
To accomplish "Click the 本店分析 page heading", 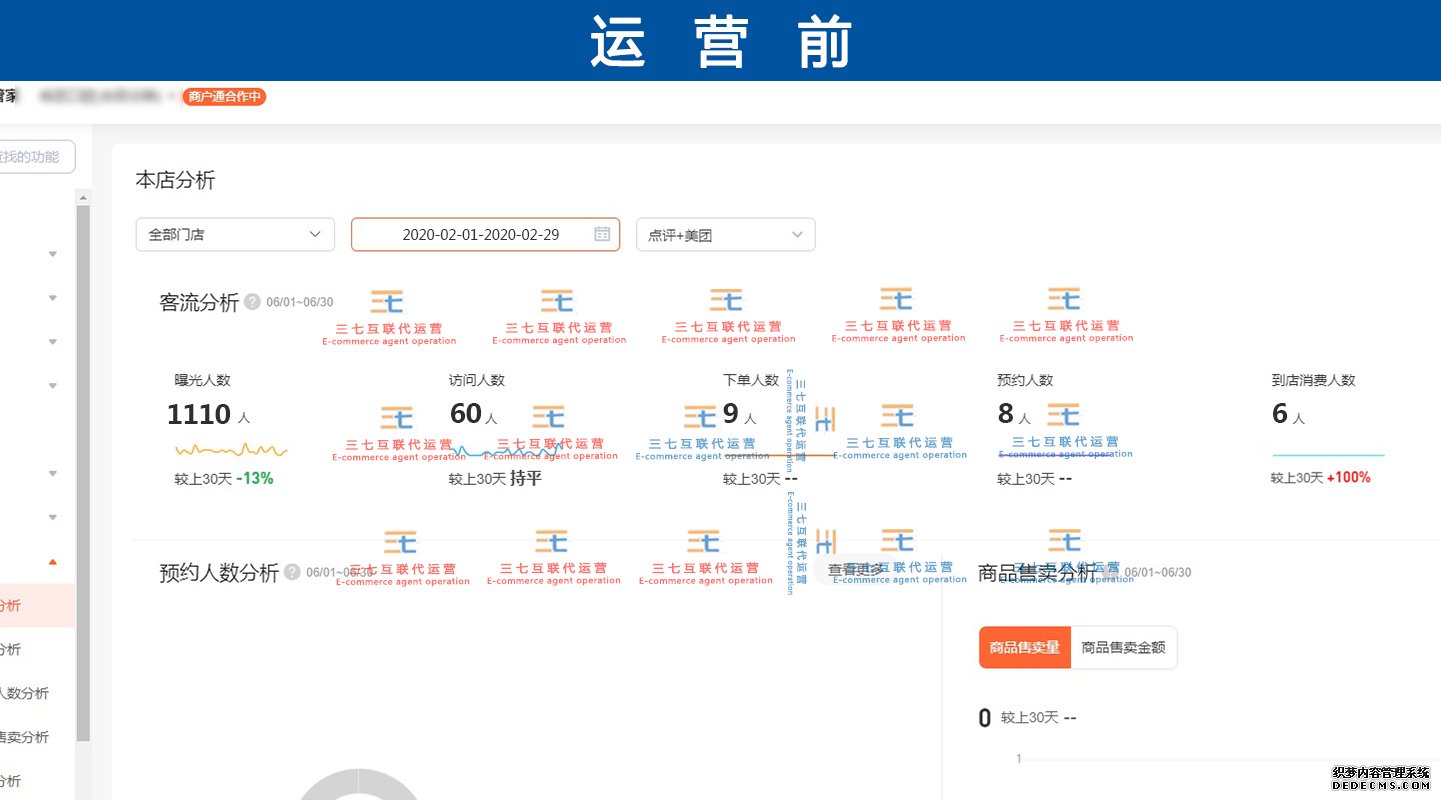I will tap(175, 180).
